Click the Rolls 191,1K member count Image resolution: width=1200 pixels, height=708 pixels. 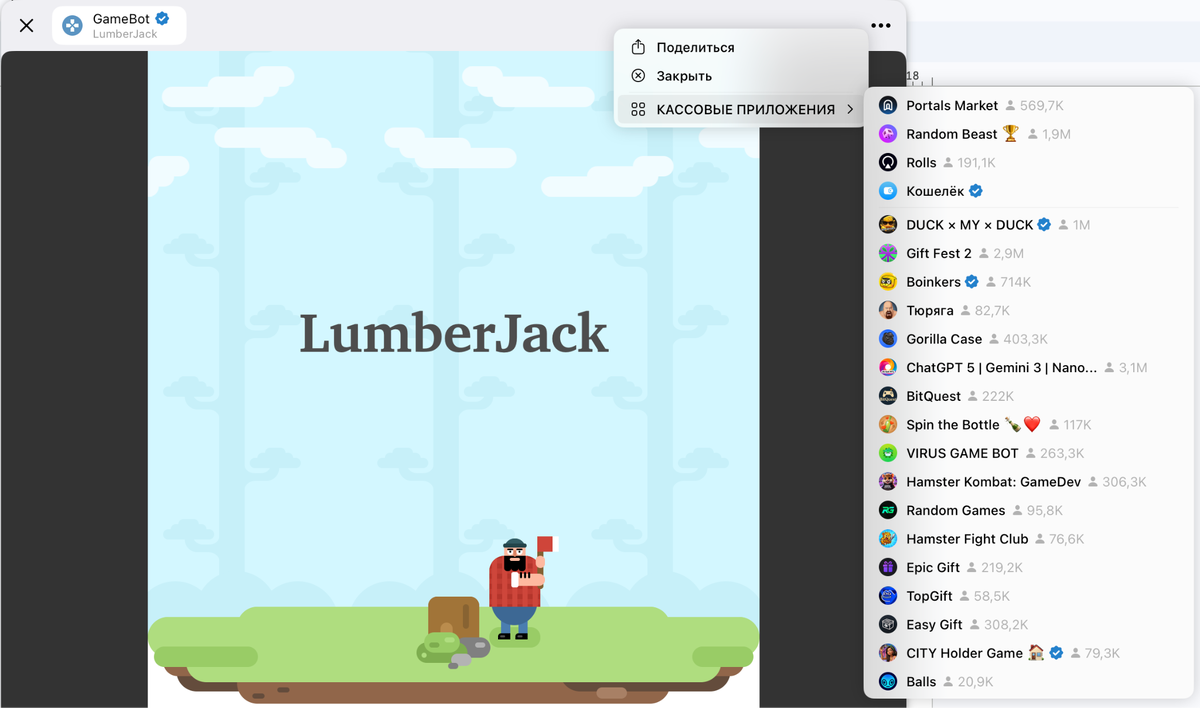(x=969, y=162)
